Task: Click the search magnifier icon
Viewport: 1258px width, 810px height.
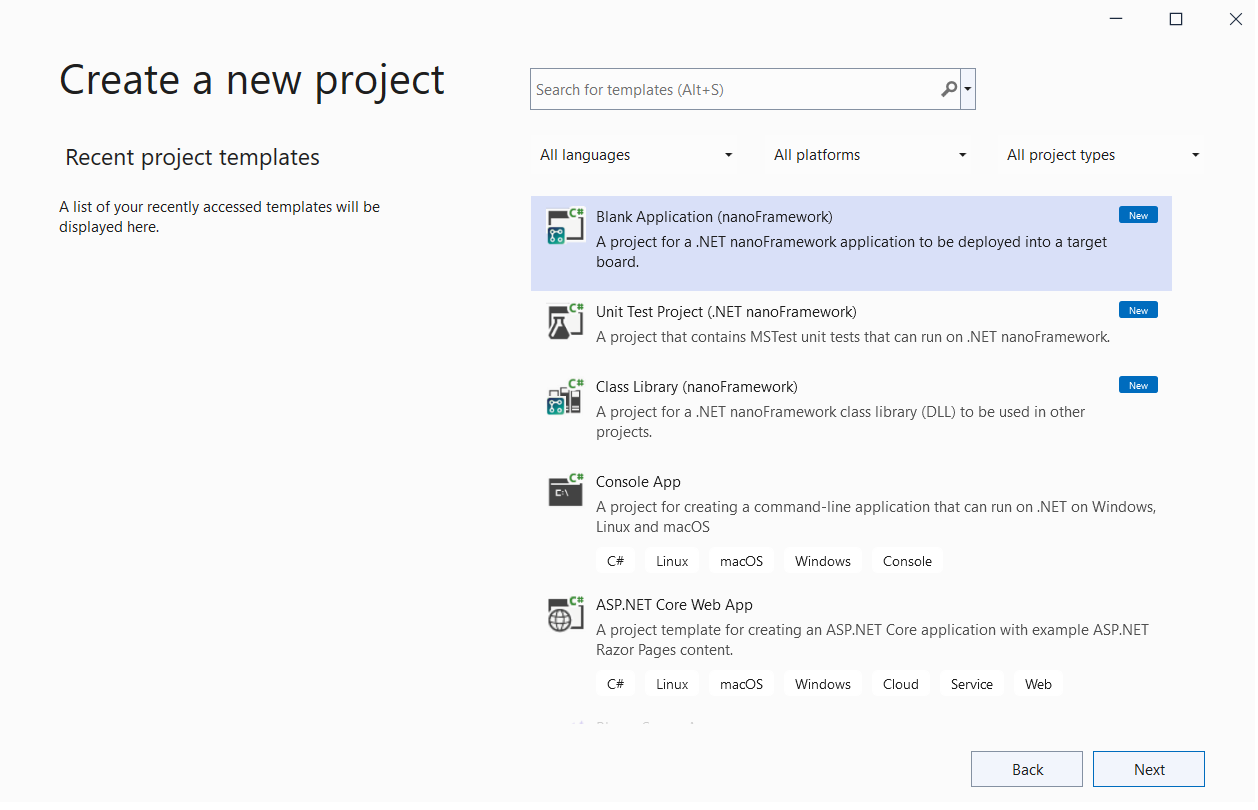Action: point(948,90)
